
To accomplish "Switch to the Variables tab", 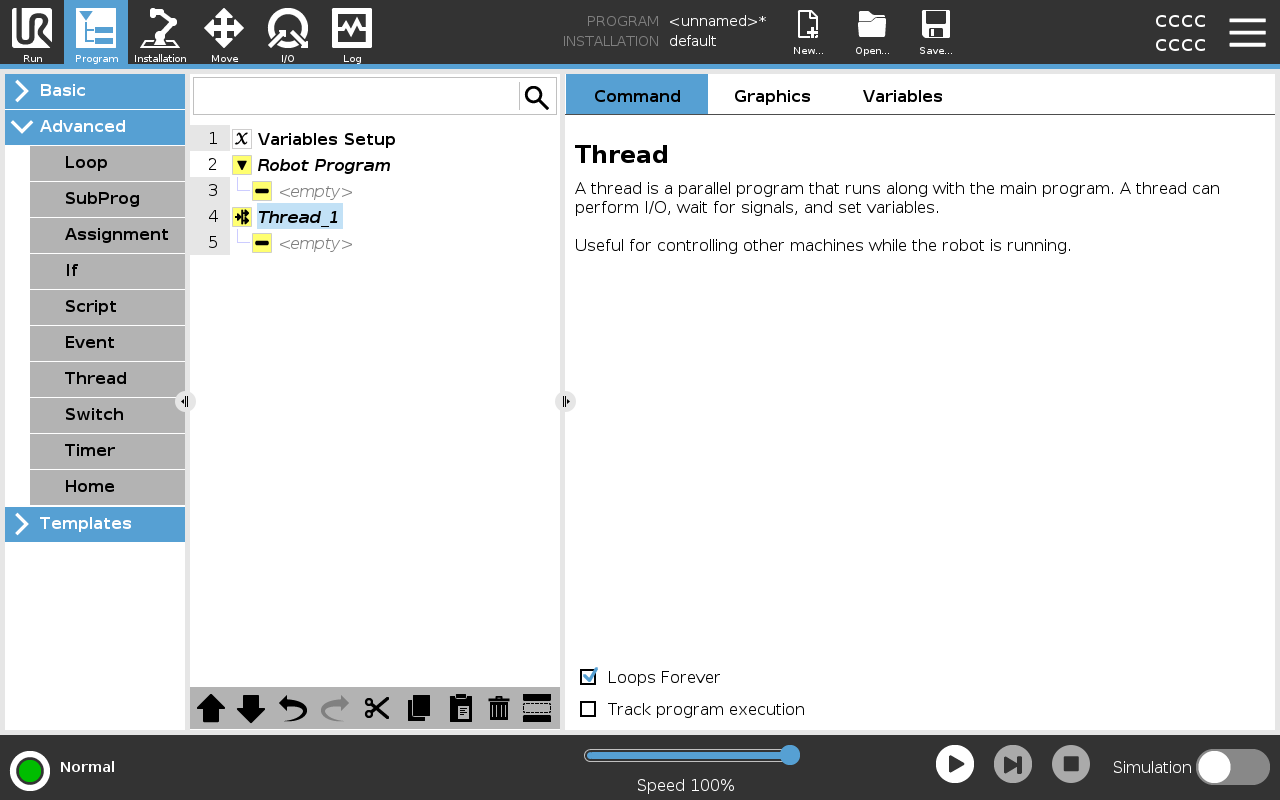I will (902, 95).
